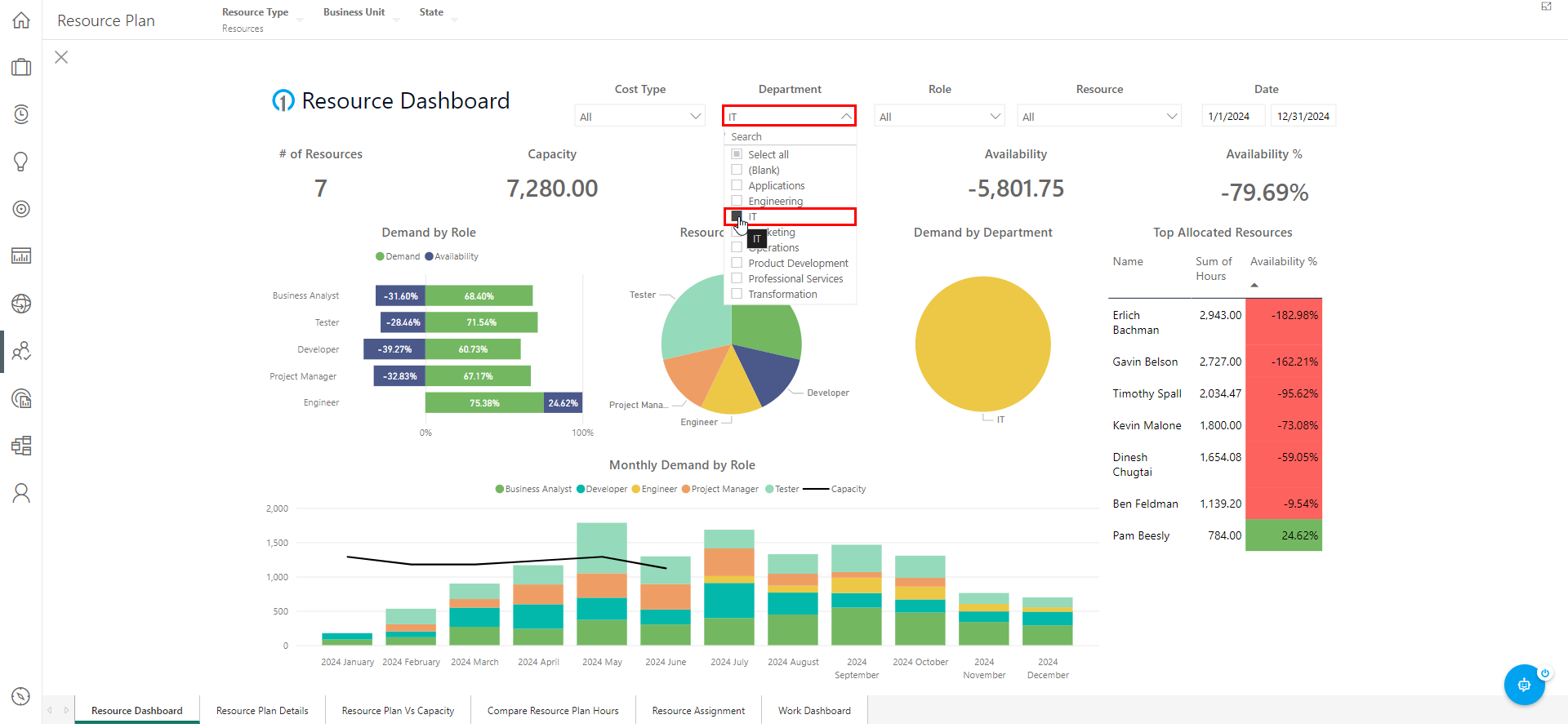The height and width of the screenshot is (728, 1568).
Task: Expand the Resource filter dropdown
Action: pyautogui.click(x=1172, y=117)
